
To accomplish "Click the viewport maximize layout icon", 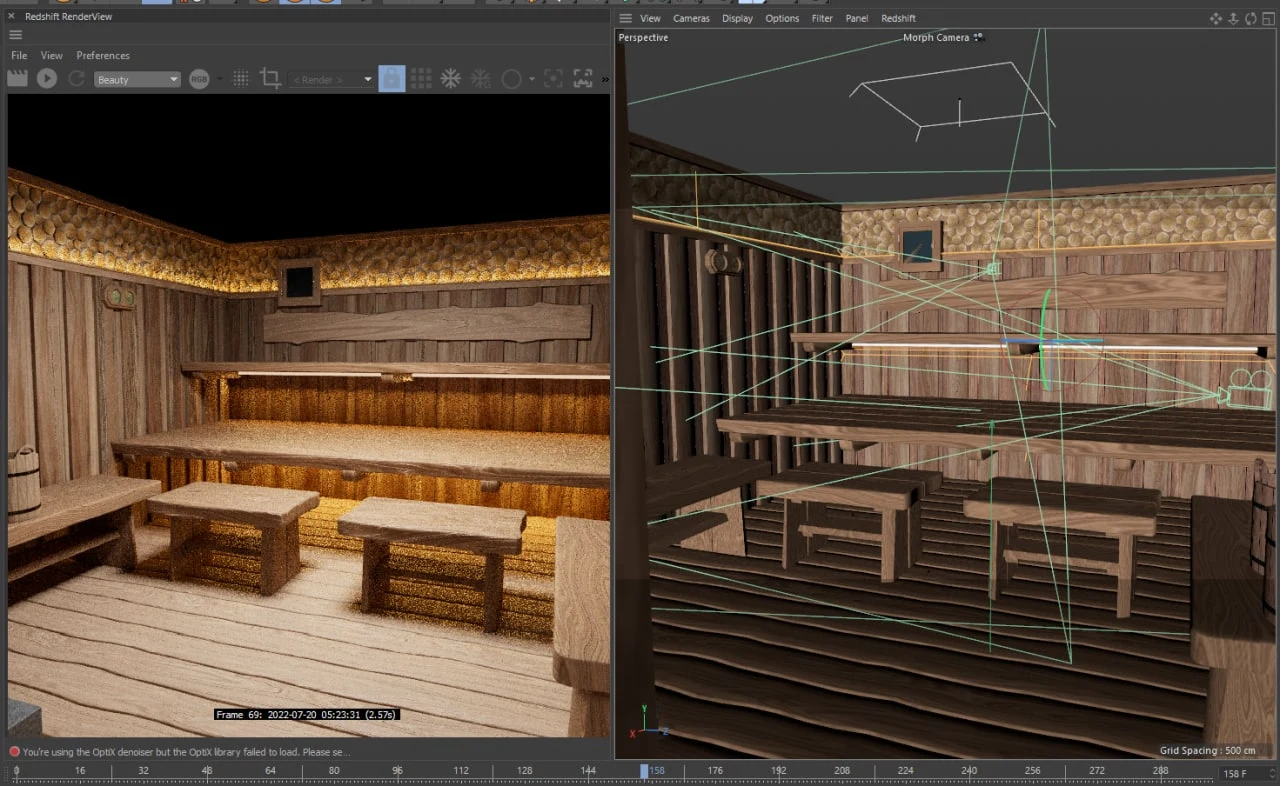I will [x=1267, y=18].
